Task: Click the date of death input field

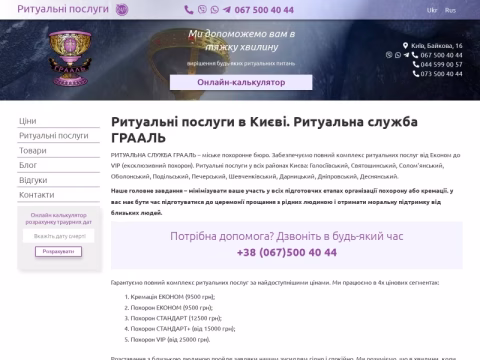Action: [59, 236]
